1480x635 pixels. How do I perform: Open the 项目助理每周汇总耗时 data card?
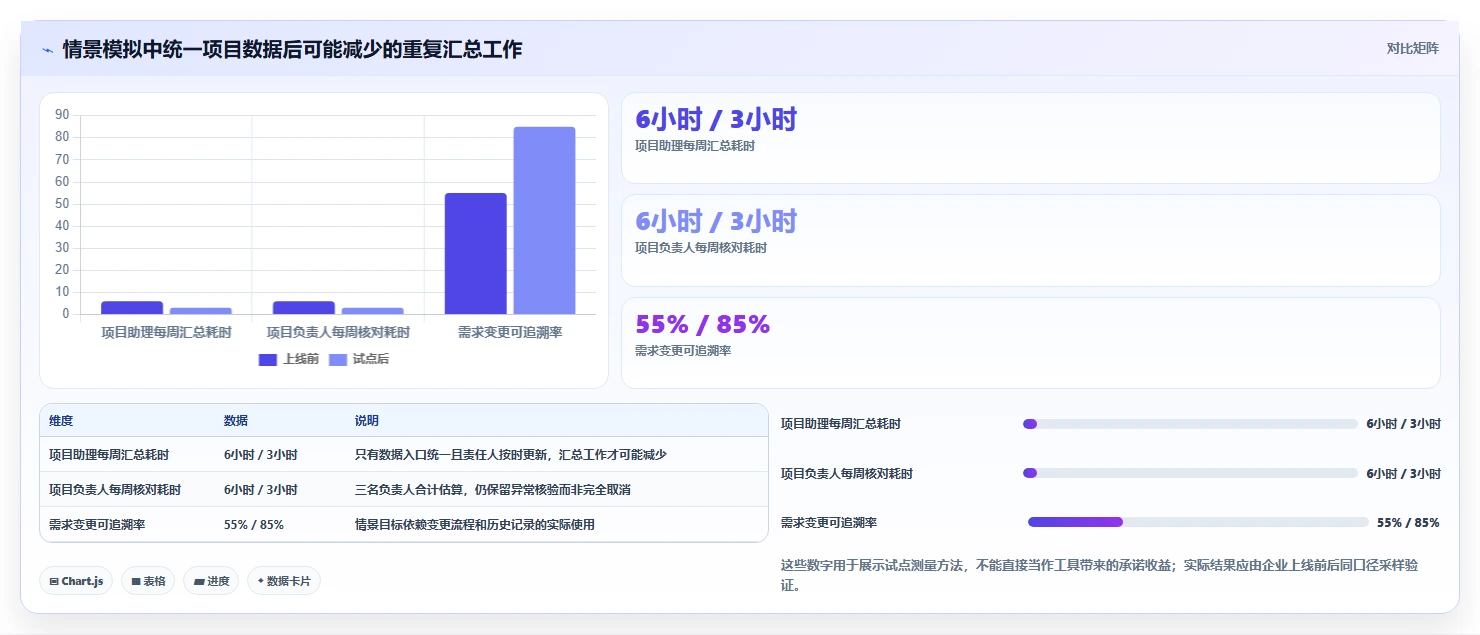pos(1031,138)
